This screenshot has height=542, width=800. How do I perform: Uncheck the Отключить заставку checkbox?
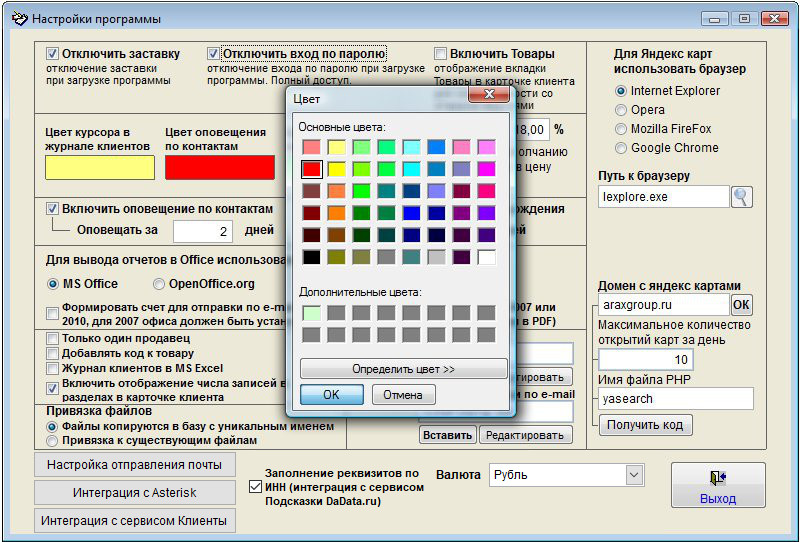pos(53,54)
